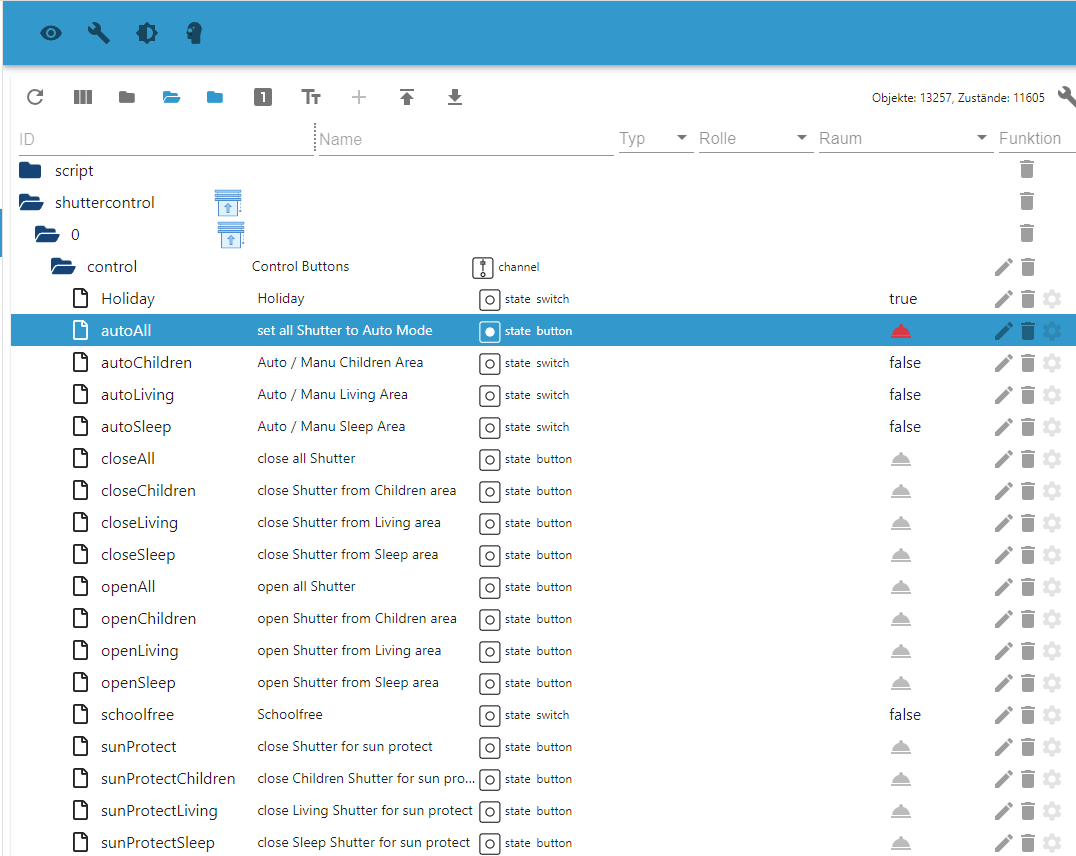Collapse the shuttercontrol folder
Image resolution: width=1076 pixels, height=856 pixels.
click(x=31, y=203)
